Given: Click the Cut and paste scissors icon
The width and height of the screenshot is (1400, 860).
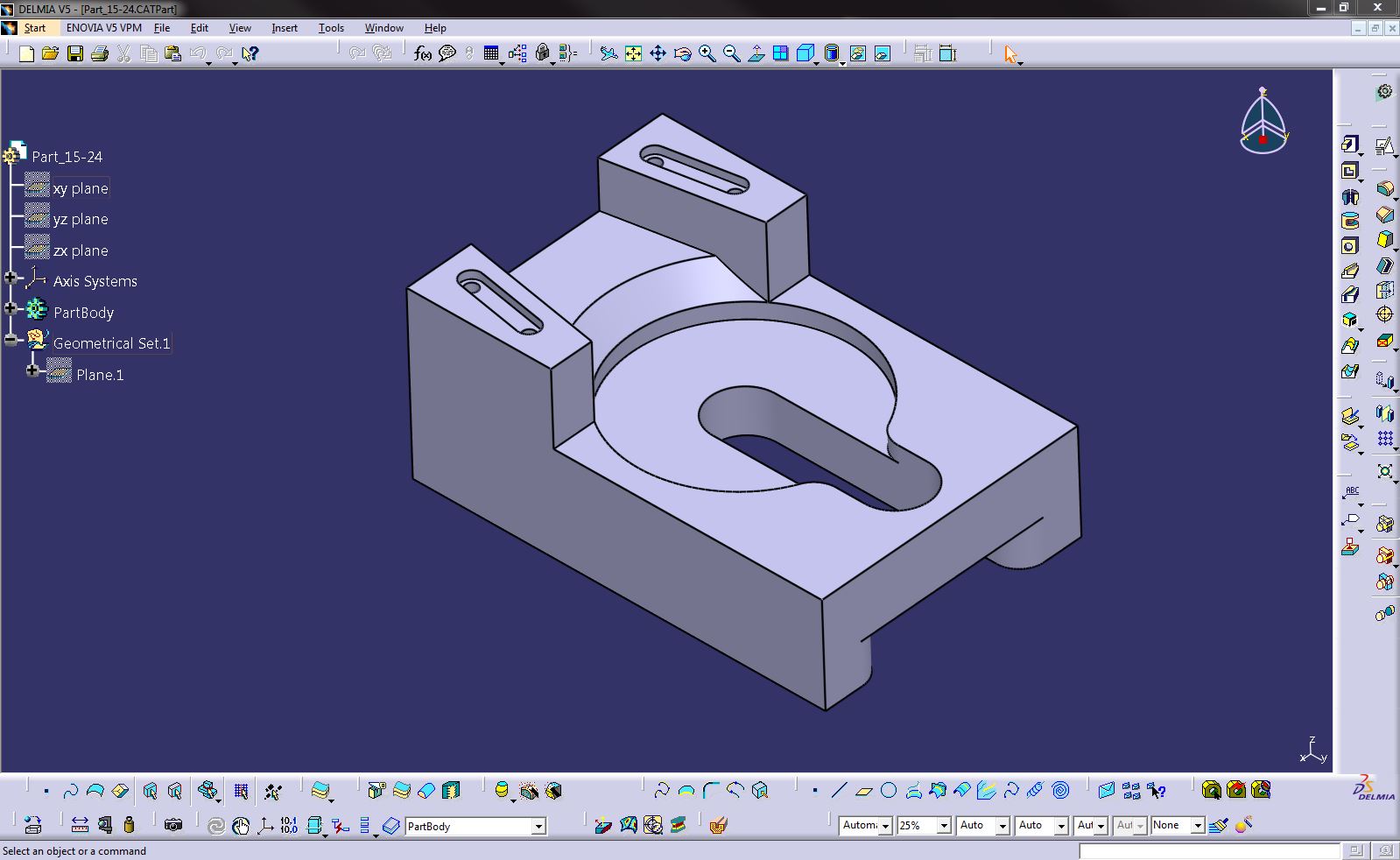Looking at the screenshot, I should [x=124, y=54].
